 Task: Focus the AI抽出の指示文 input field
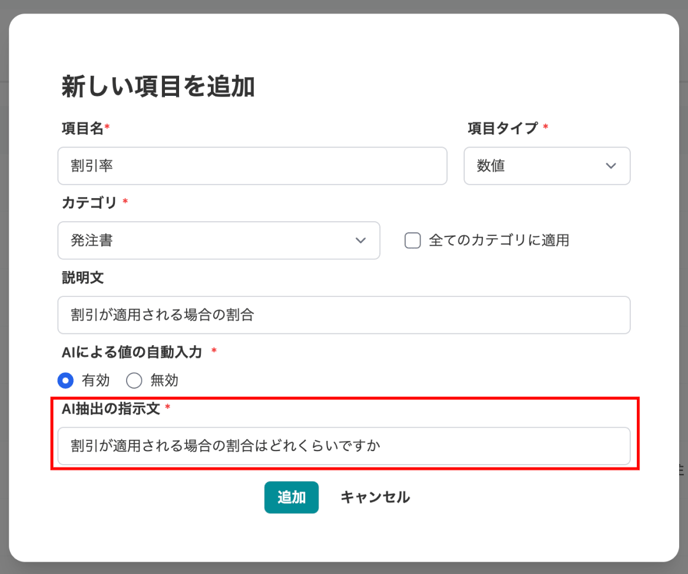344,446
